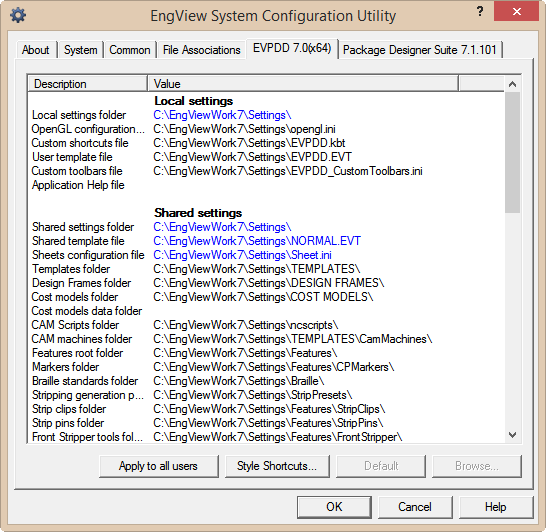Go to File Associations tab
Viewport: 546px width, 532px height.
pyautogui.click(x=201, y=50)
